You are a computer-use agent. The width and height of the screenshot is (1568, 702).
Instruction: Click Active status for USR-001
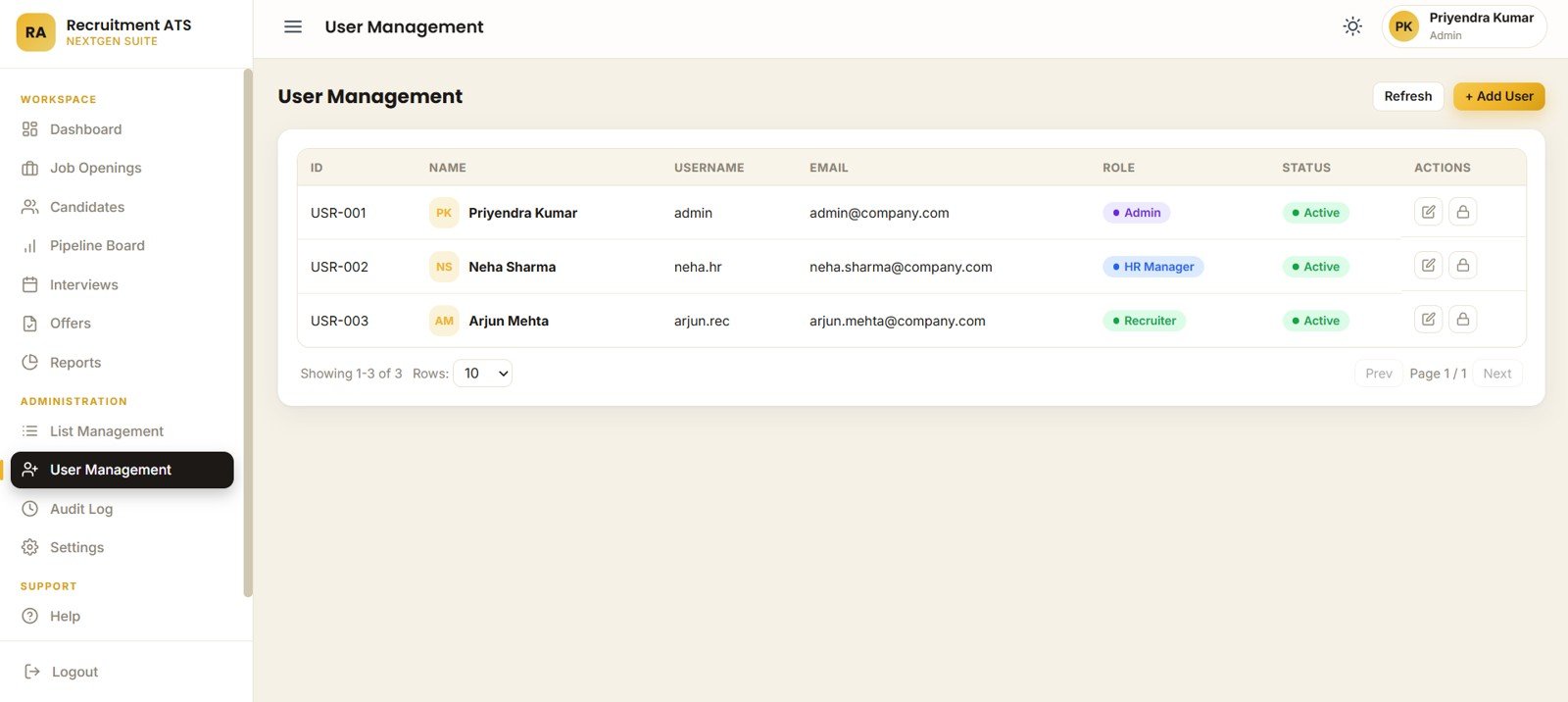point(1315,213)
